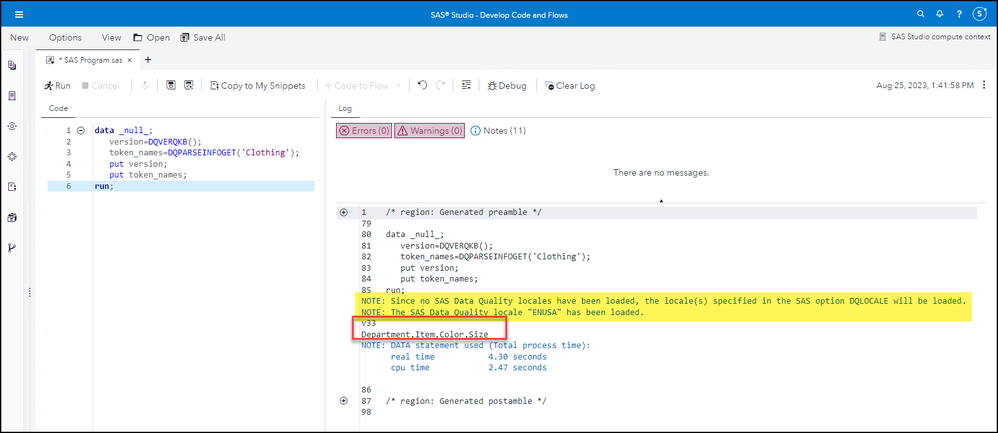The image size is (998, 433).
Task: Open the notifications bell icon
Action: click(x=939, y=13)
